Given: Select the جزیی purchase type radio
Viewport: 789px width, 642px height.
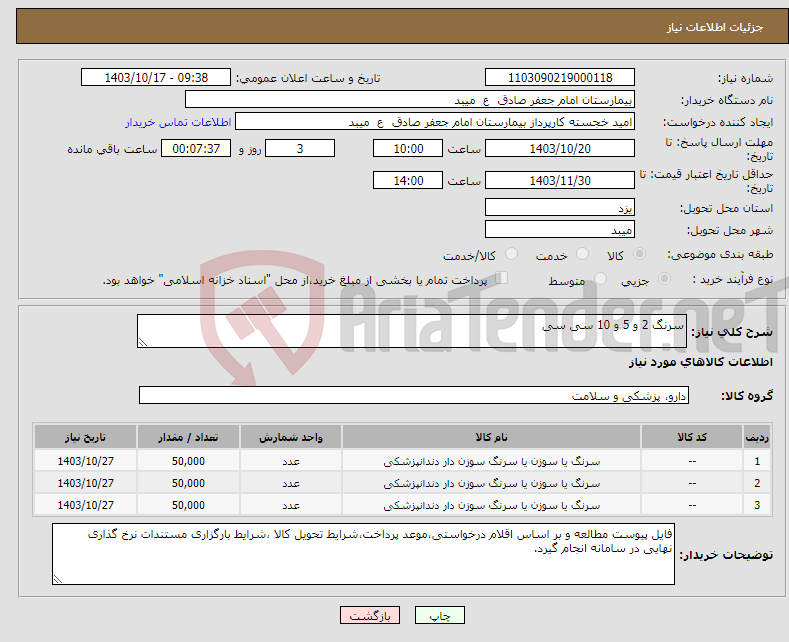Looking at the screenshot, I should click(664, 279).
